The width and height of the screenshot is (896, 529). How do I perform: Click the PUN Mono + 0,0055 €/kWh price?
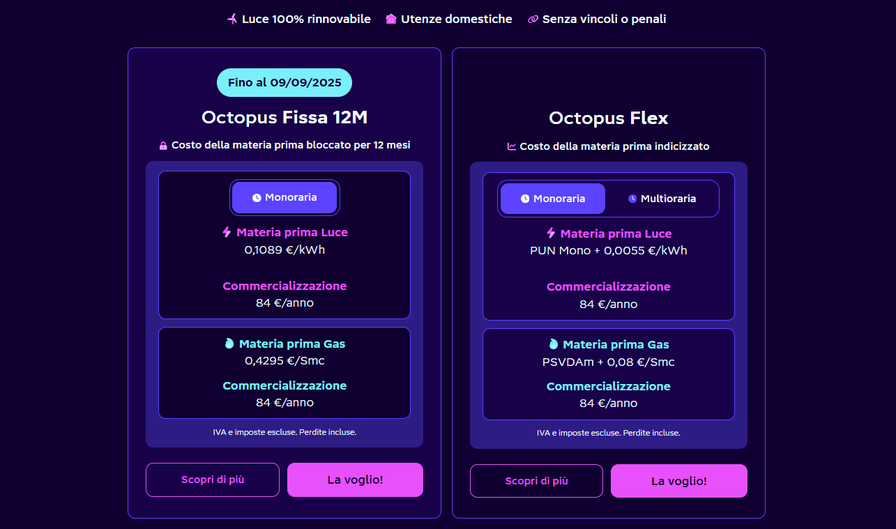click(x=608, y=251)
